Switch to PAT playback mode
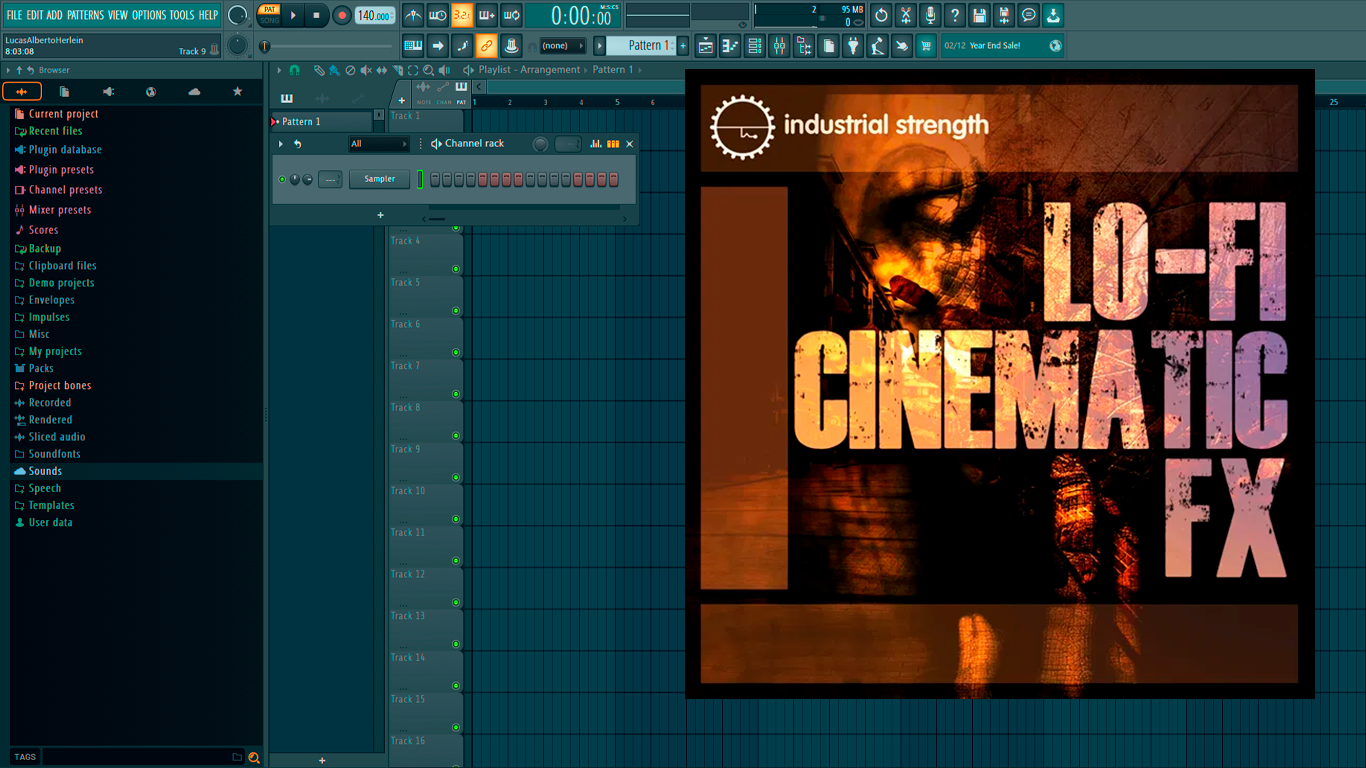This screenshot has height=768, width=1366. [x=269, y=10]
